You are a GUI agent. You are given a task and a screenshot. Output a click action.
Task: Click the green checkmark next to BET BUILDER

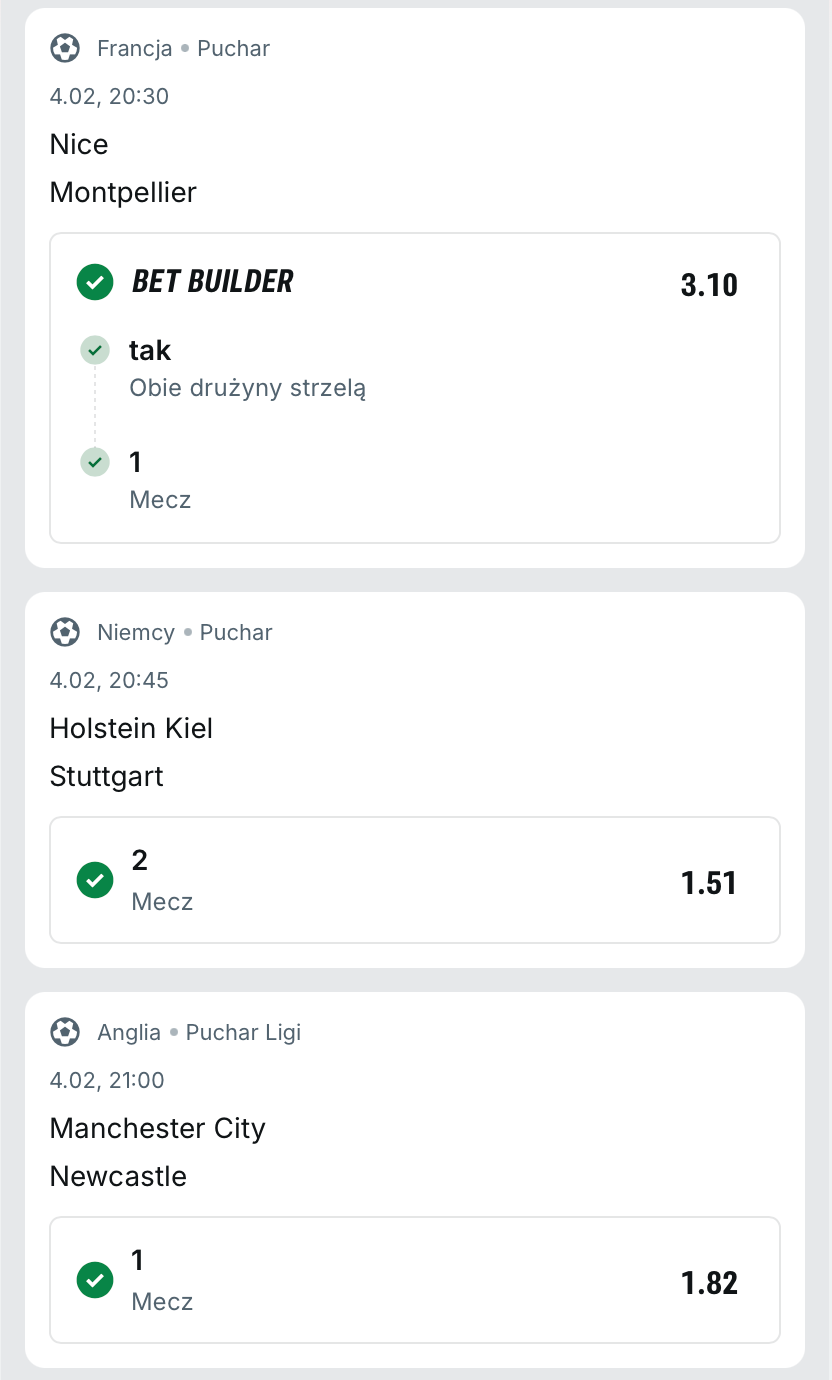[95, 282]
